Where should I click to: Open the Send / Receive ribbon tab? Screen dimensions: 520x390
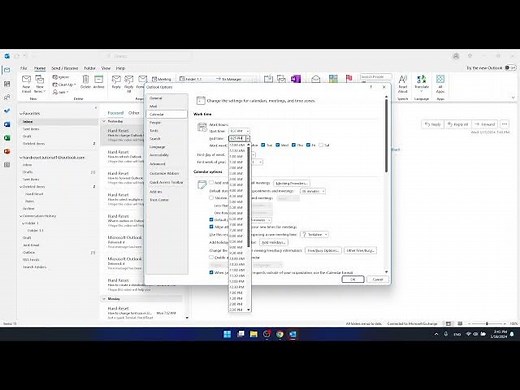coord(65,68)
